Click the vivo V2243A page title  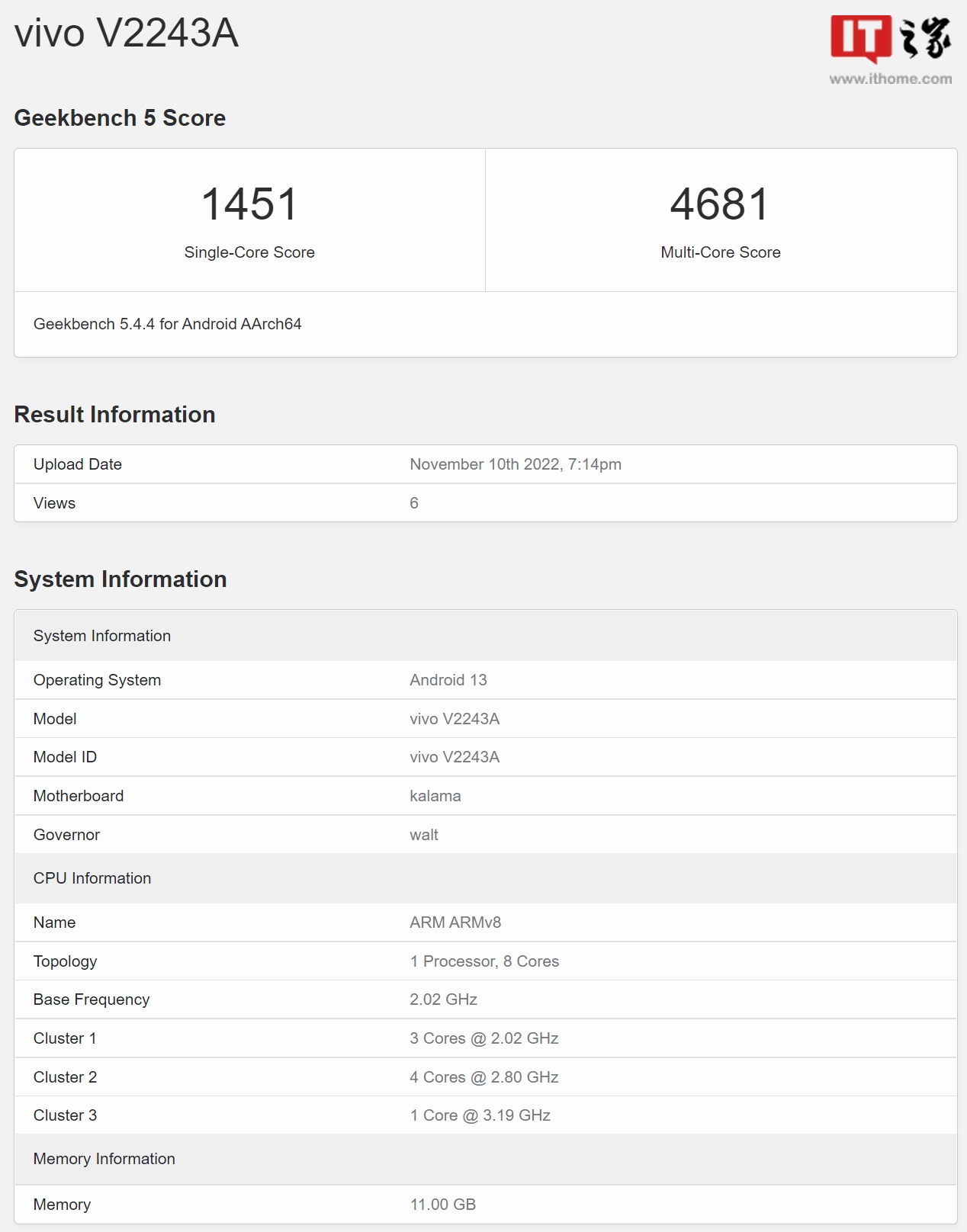[127, 34]
